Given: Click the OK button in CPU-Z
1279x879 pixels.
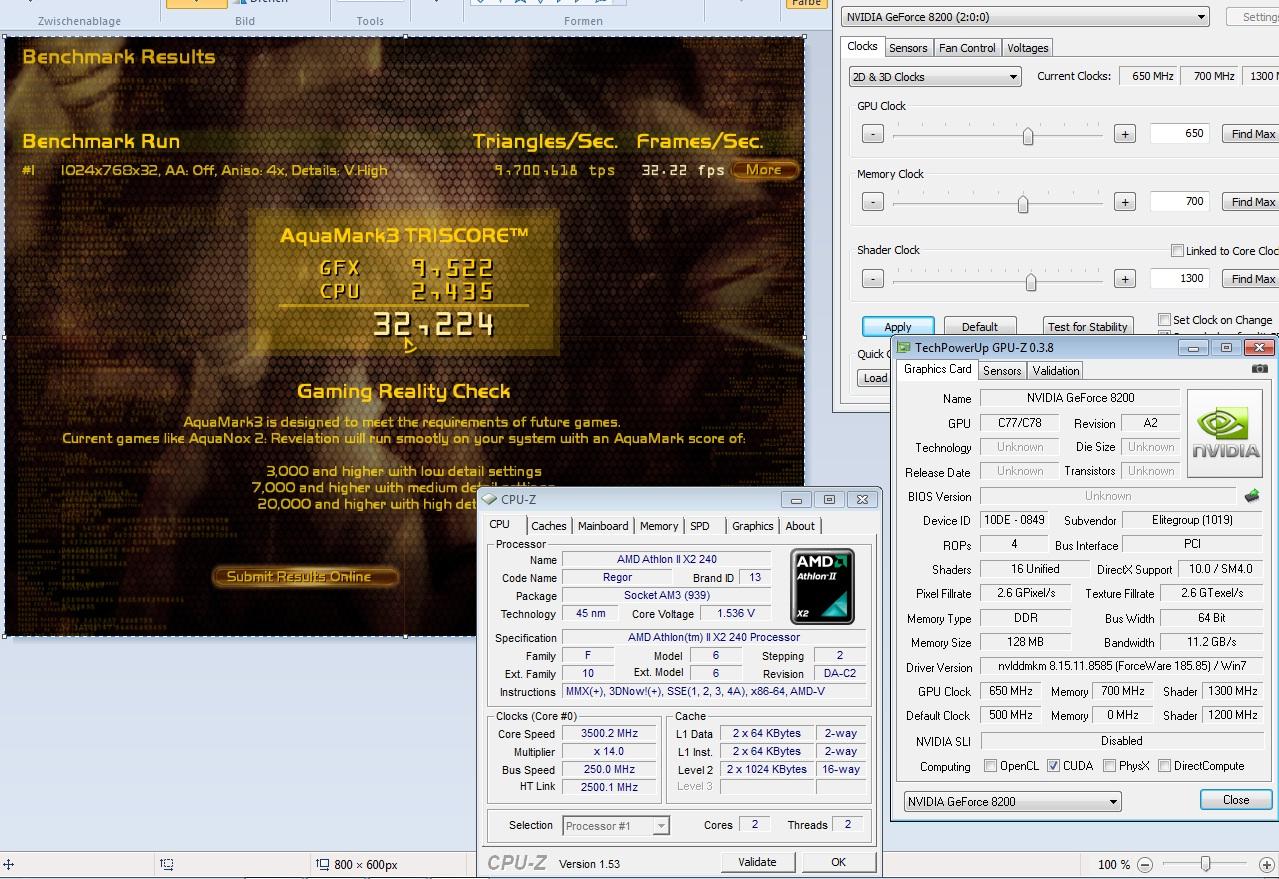Looking at the screenshot, I should click(838, 862).
